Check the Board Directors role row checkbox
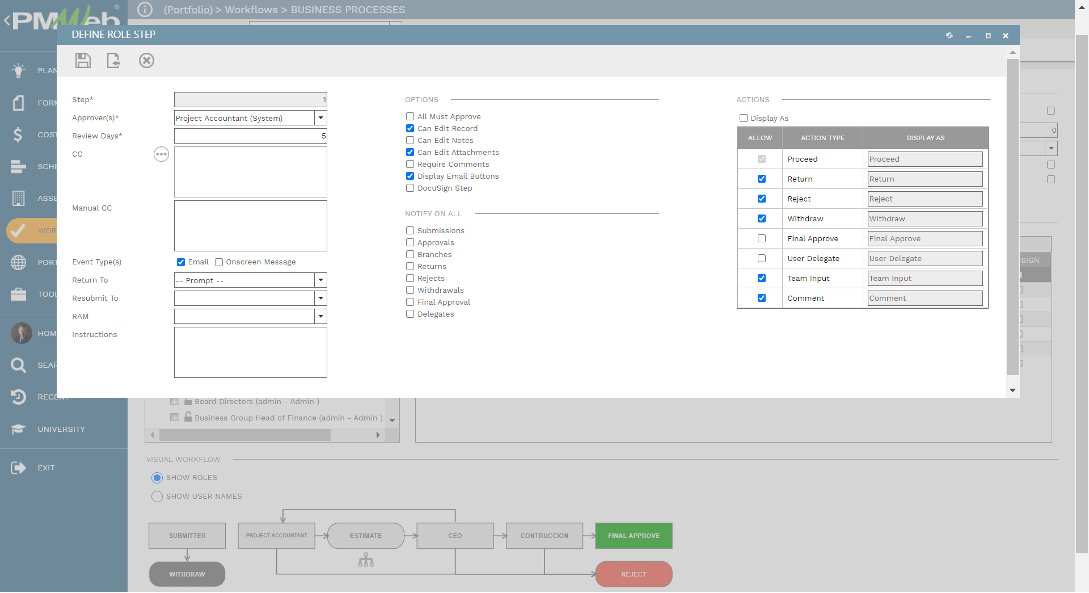The image size is (1089, 593). tap(174, 401)
